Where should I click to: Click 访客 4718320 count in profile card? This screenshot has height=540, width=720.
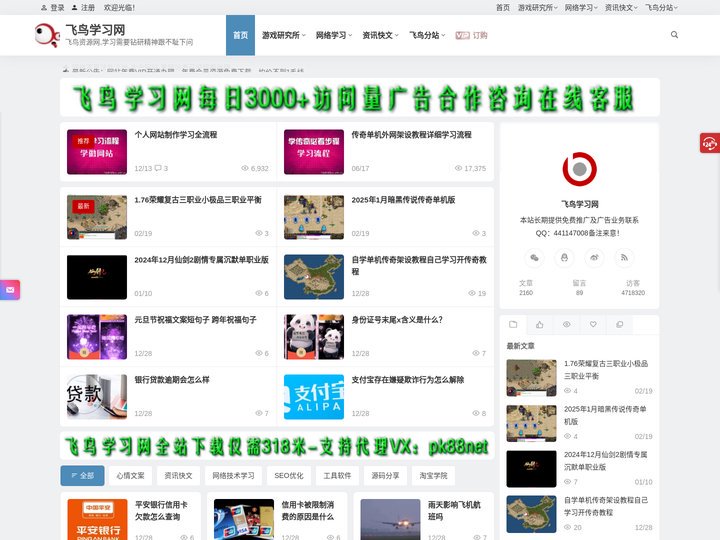pyautogui.click(x=633, y=287)
